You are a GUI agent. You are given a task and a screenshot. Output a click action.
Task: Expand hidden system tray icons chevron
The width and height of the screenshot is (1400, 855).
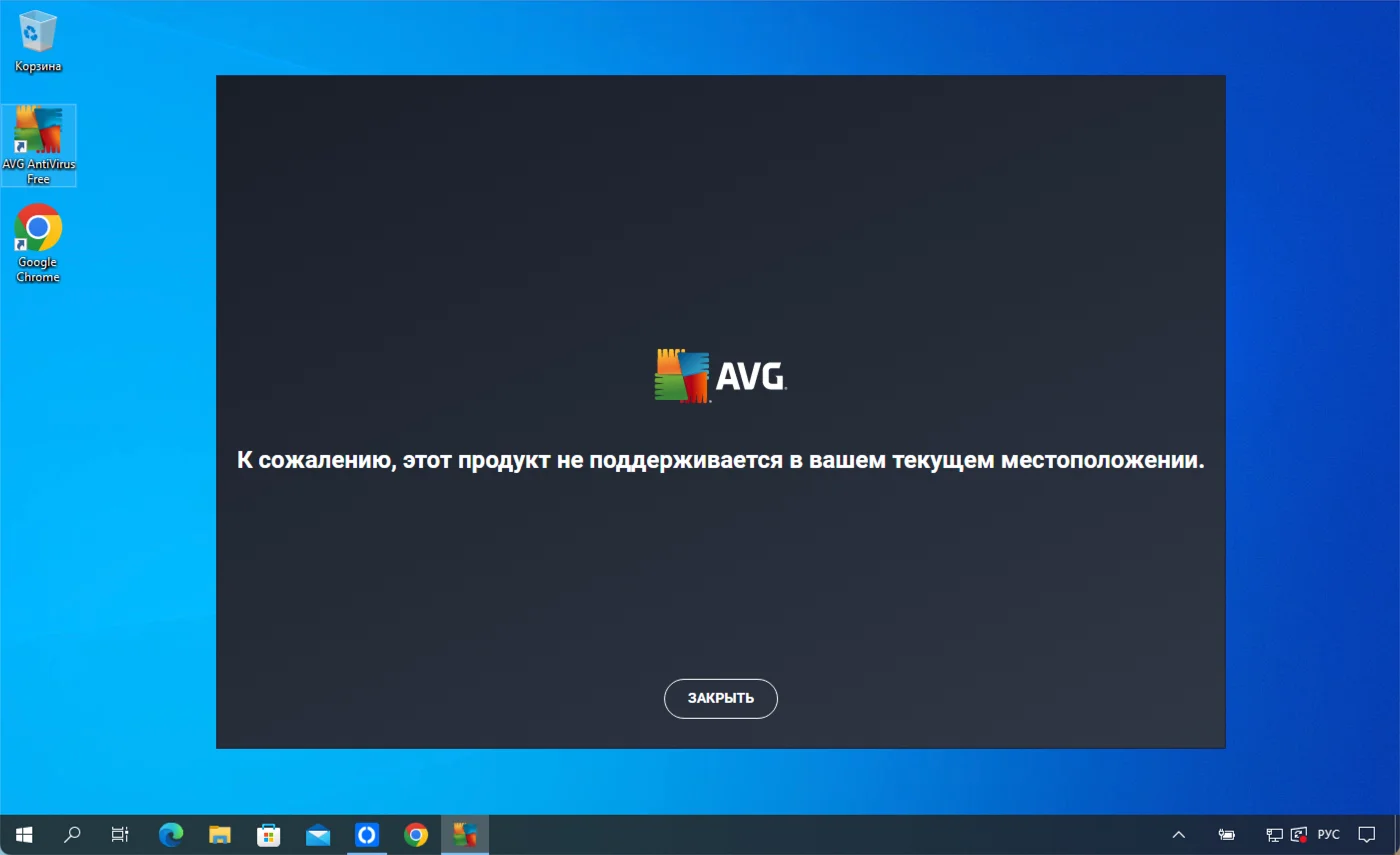tap(1179, 834)
